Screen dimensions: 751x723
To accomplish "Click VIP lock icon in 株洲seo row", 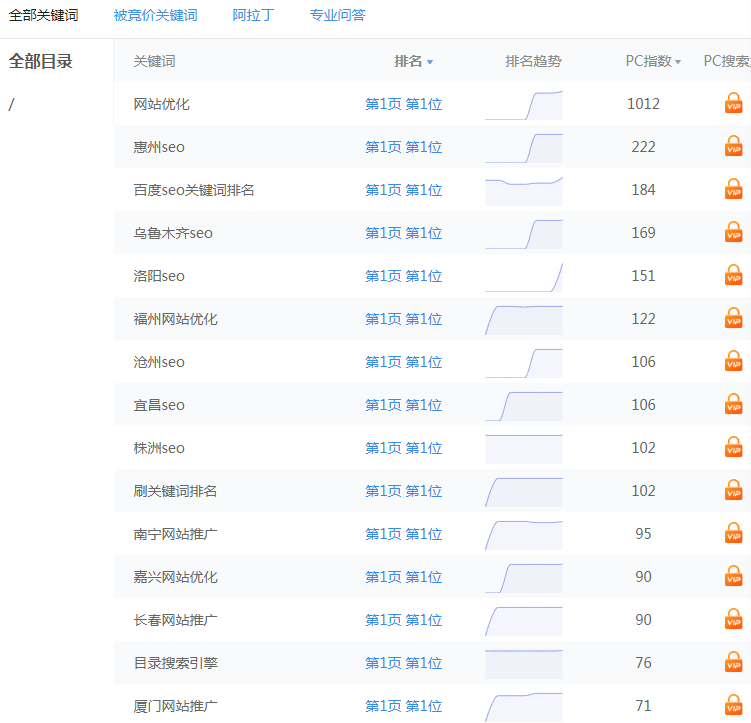I will pos(734,447).
